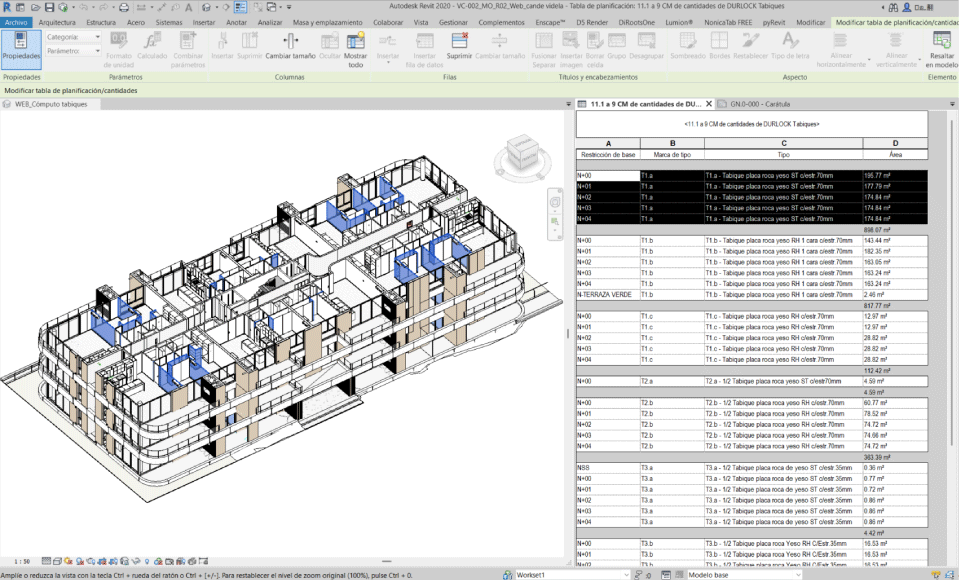Click the 1 : 50 view scale
The width and height of the screenshot is (959, 580).
(22, 561)
